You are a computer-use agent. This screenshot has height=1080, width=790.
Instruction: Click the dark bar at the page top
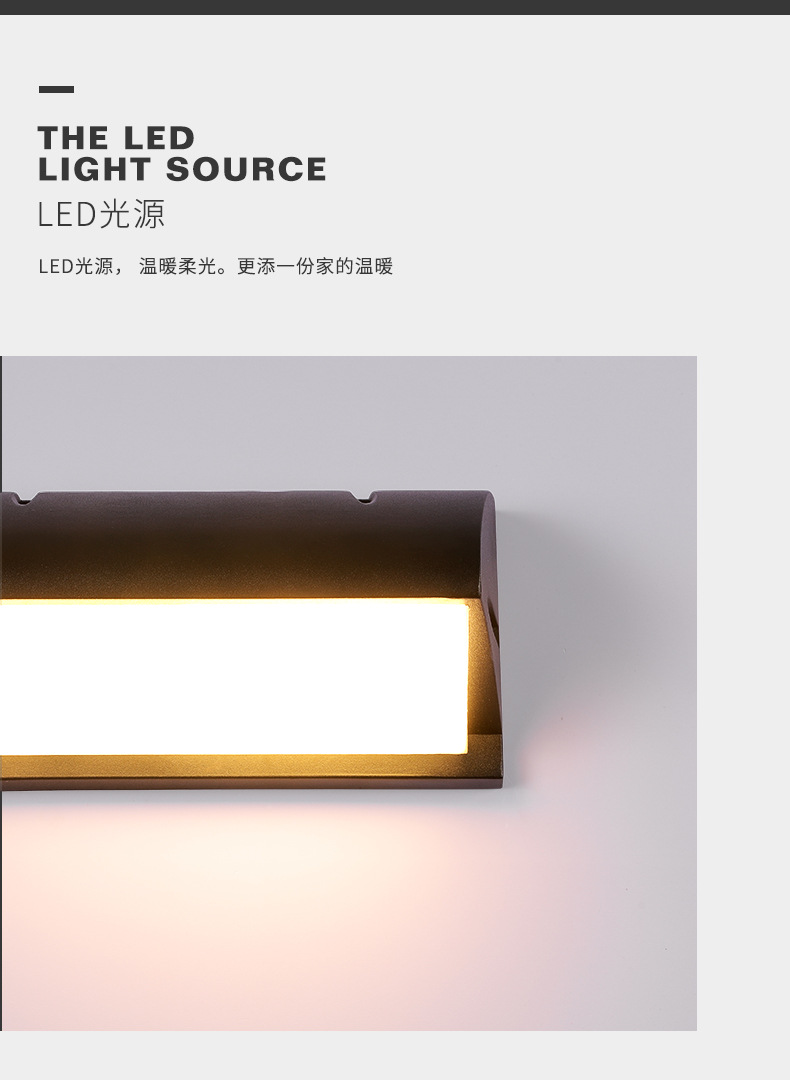tap(395, 7)
